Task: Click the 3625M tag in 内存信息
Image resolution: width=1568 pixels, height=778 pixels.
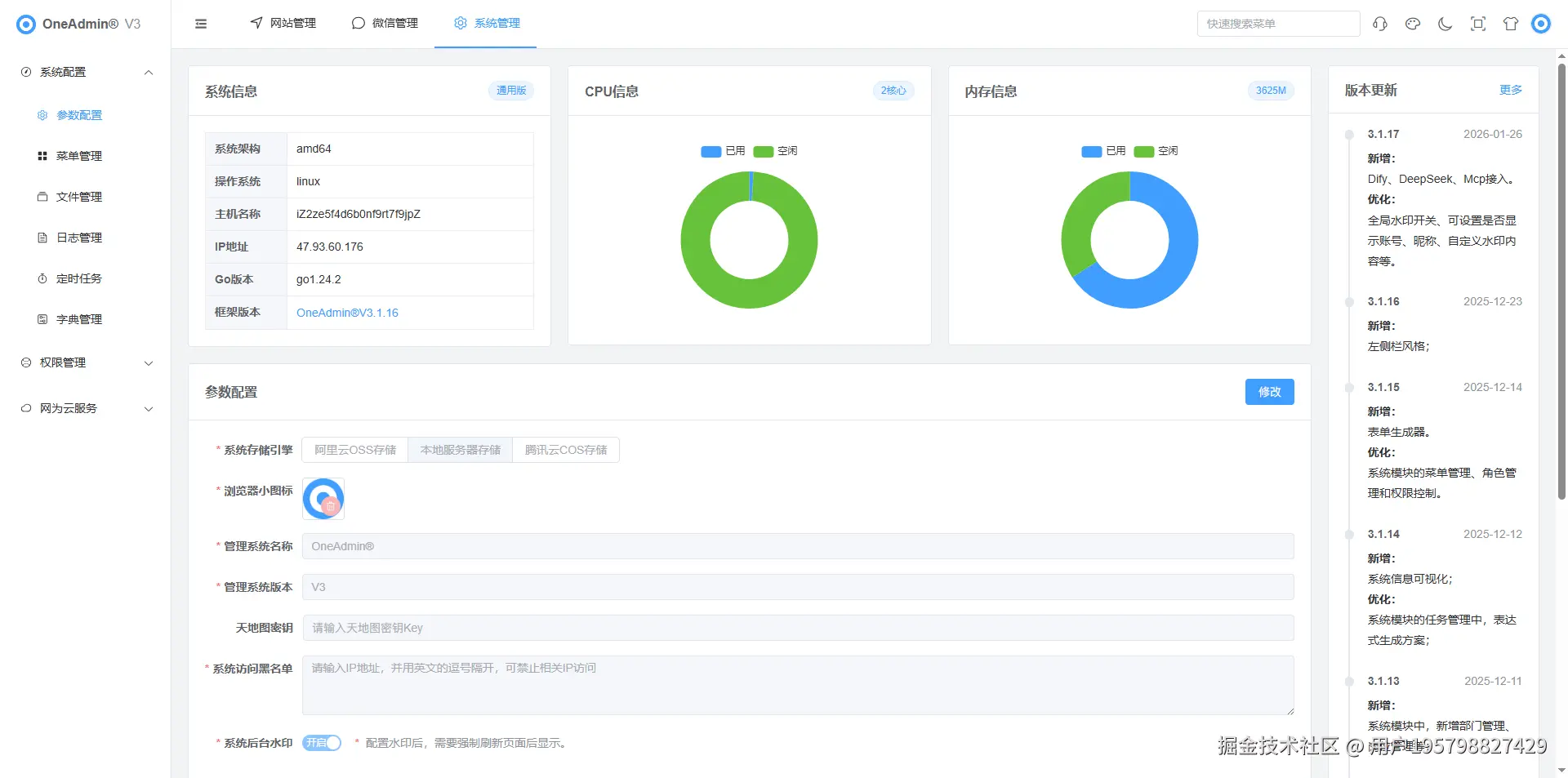Action: [x=1271, y=91]
